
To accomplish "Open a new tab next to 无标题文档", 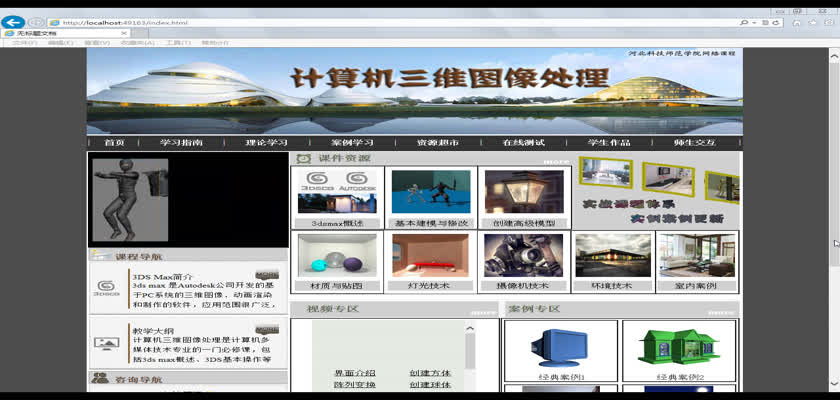I will (138, 33).
